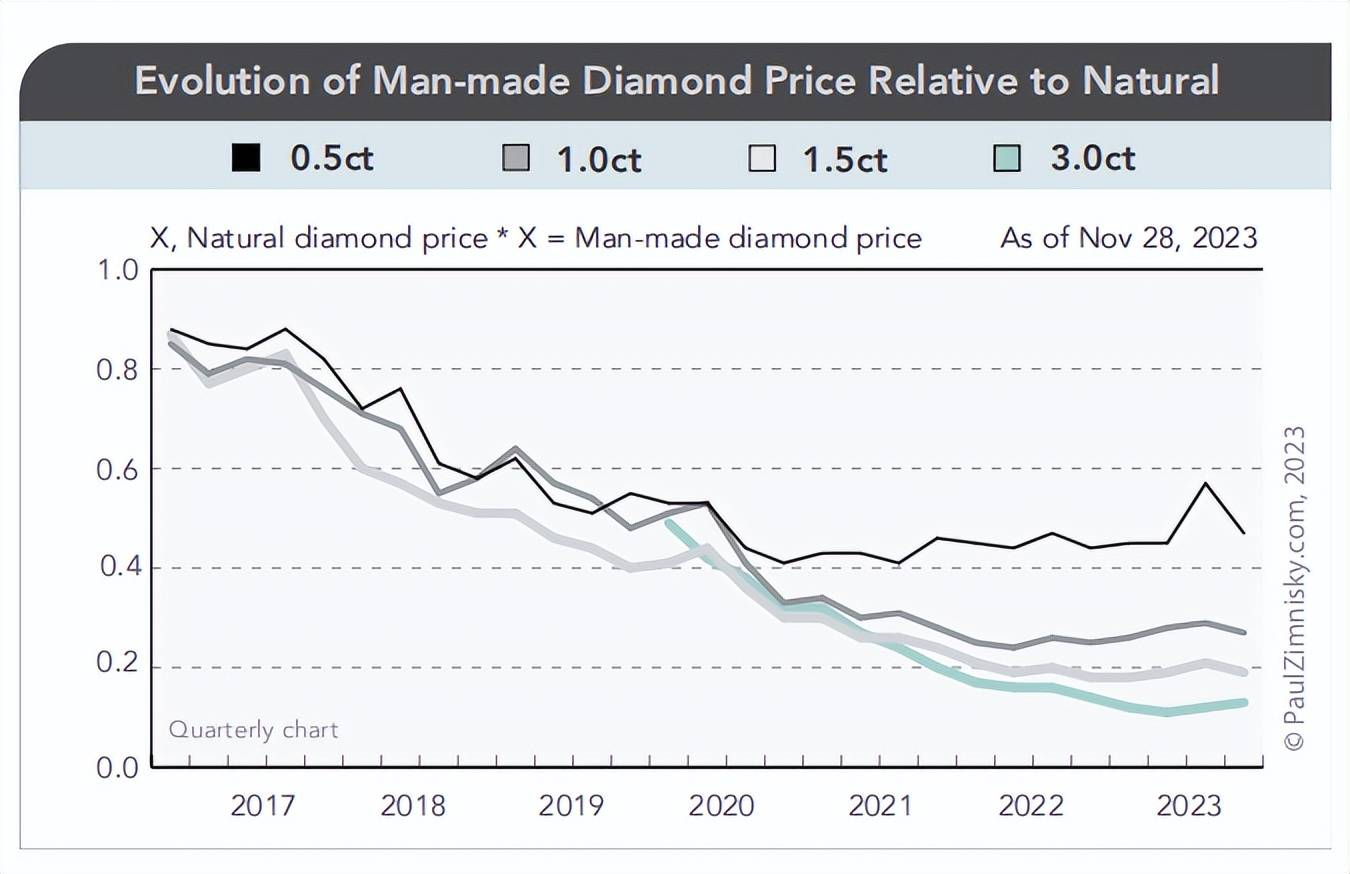Click the 2023 x-axis label
This screenshot has width=1350, height=874.
1189,805
